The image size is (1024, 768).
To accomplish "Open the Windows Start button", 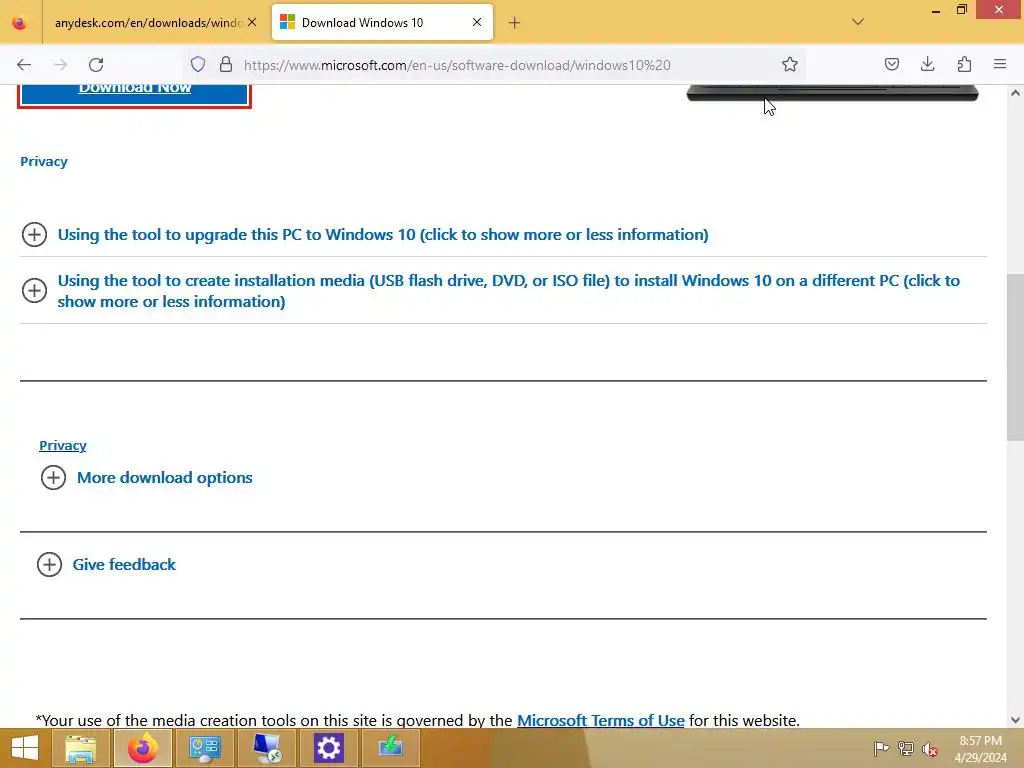I will pos(24,748).
